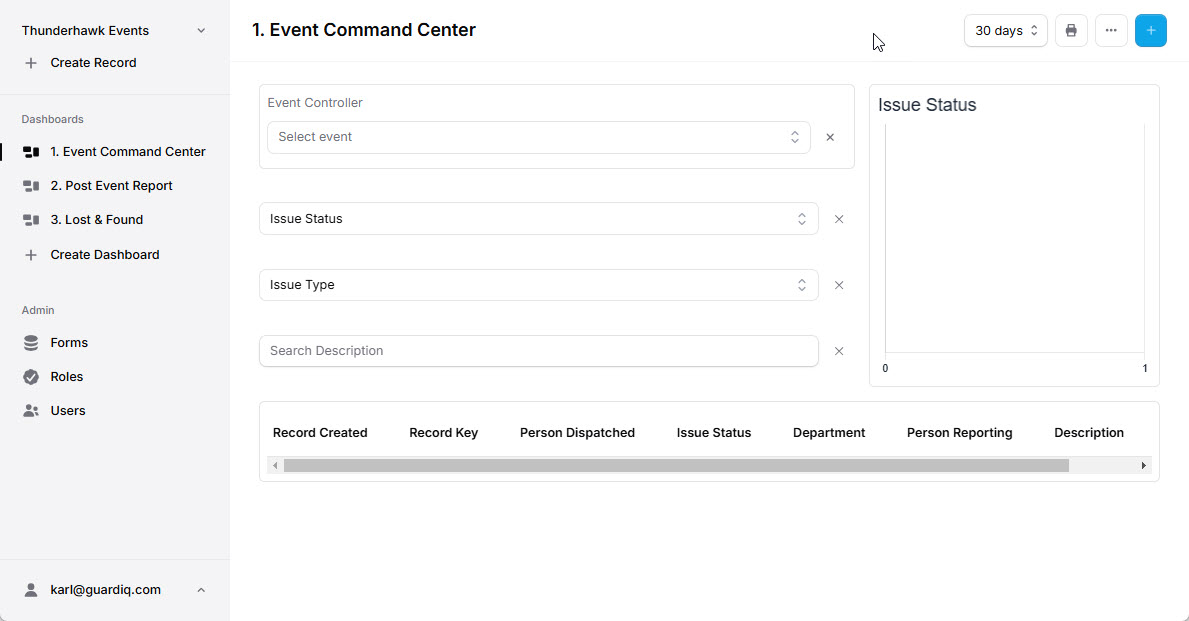
Task: Sort by Person Dispatched column header
Action: click(x=577, y=433)
